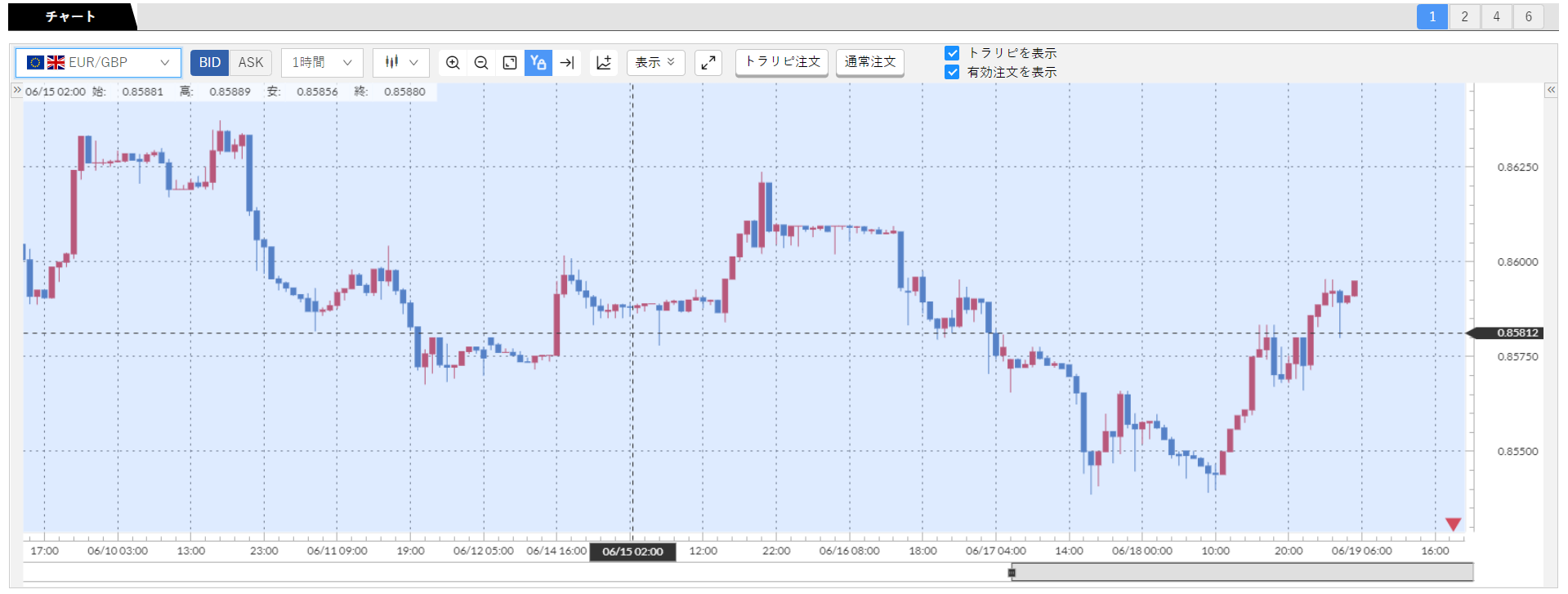Switch to 1-chart layout
This screenshot has height=594, width=1568.
1432,17
